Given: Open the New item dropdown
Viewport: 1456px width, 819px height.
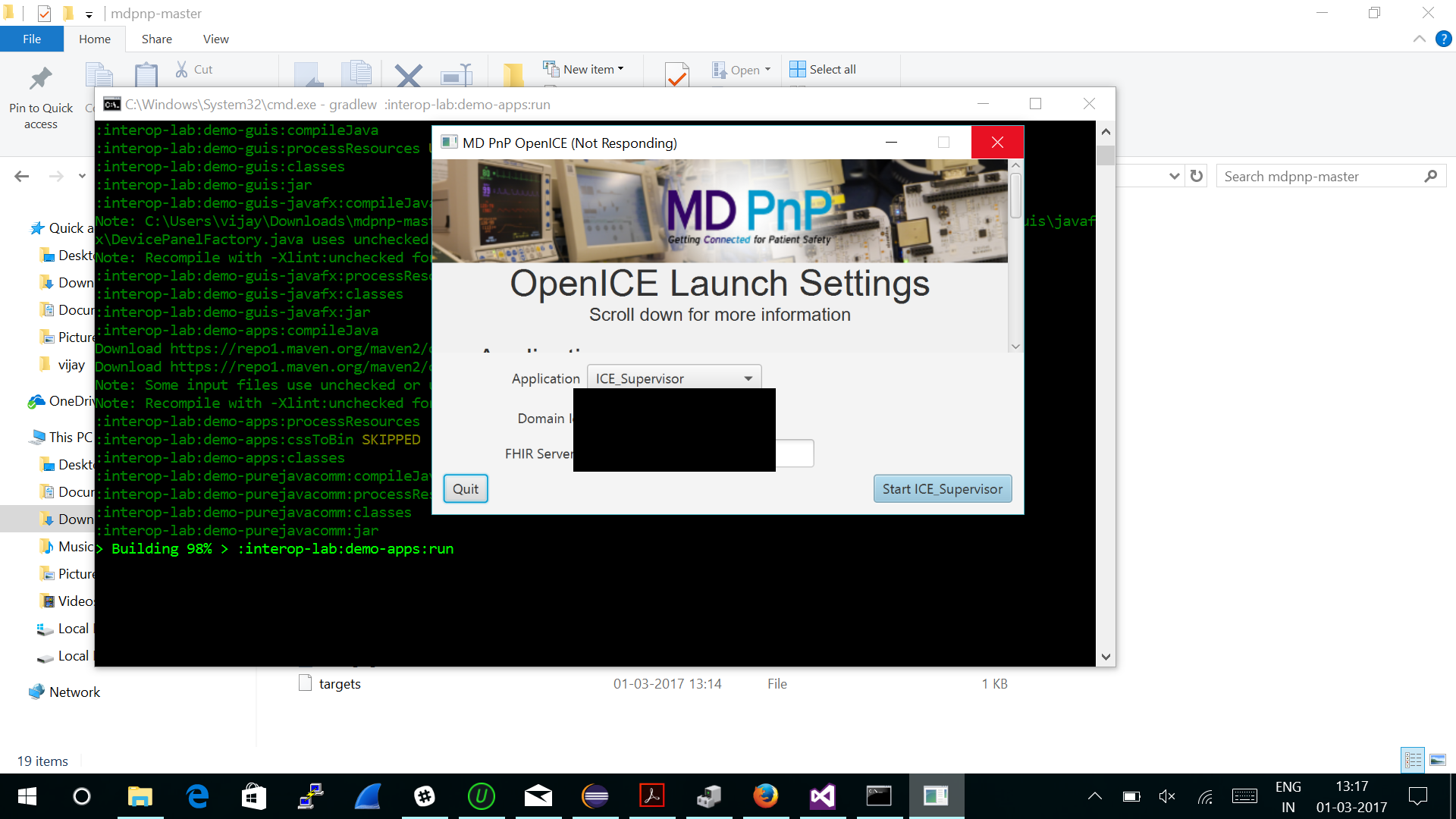Looking at the screenshot, I should click(x=584, y=69).
